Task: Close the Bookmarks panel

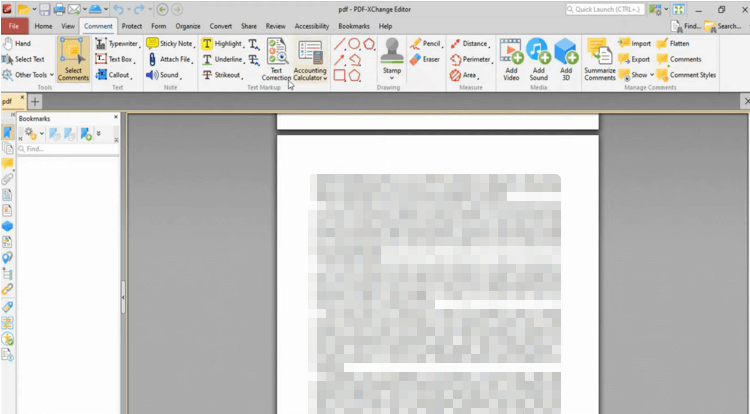Action: 116,117
